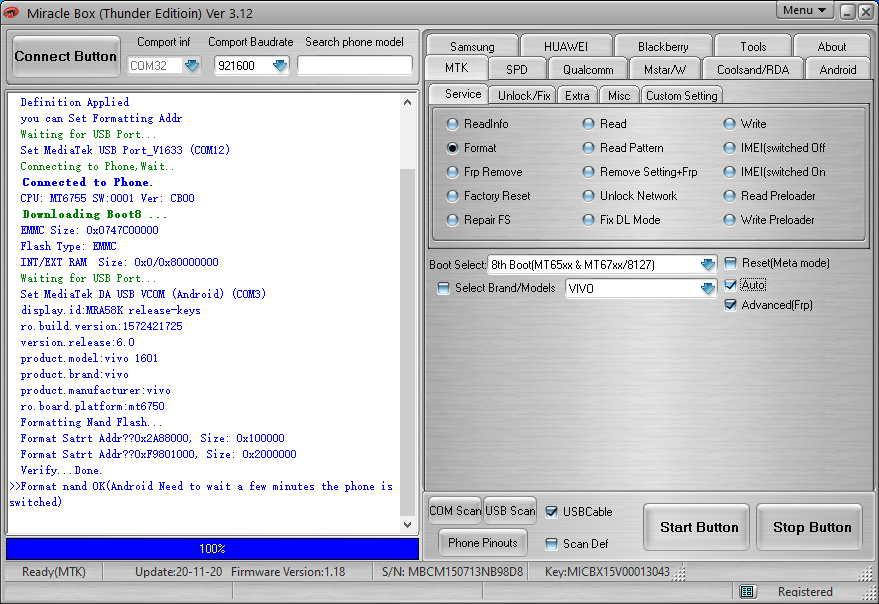Image resolution: width=879 pixels, height=604 pixels.
Task: Click the Registered status label
Action: [x=805, y=592]
